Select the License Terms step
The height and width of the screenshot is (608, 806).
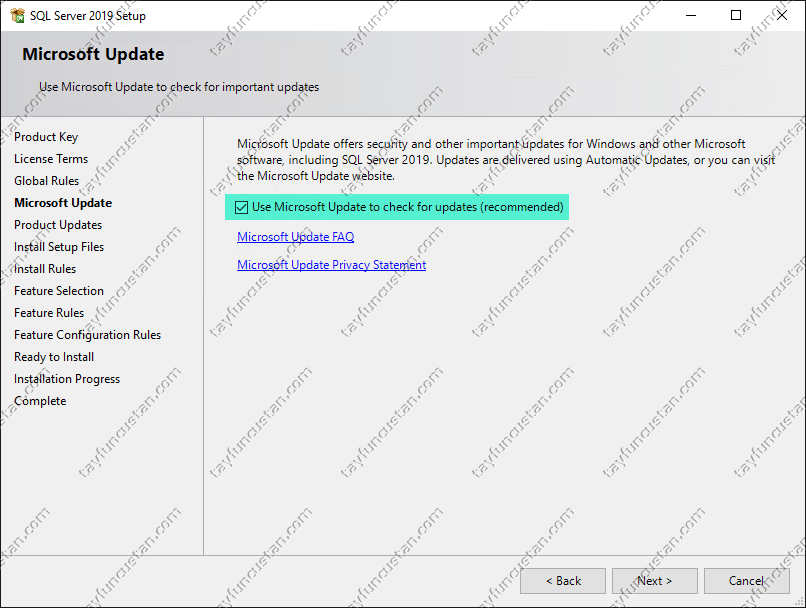51,159
